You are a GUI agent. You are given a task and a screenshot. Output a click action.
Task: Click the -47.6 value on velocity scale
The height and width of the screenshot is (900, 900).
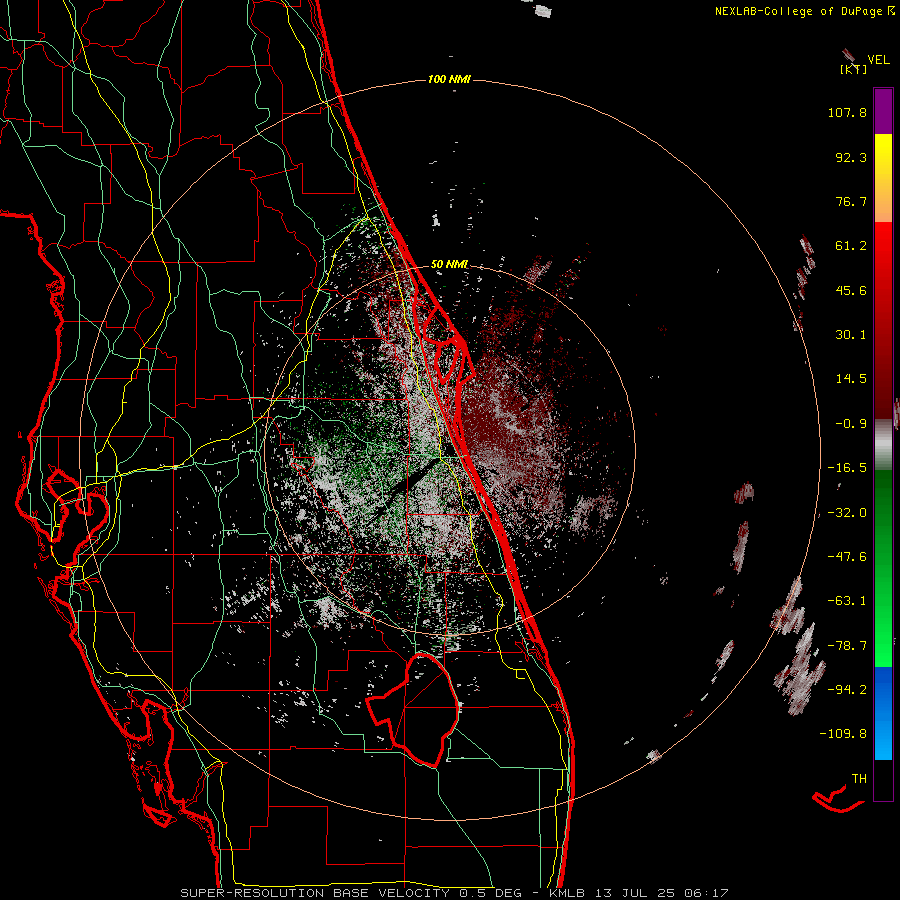(x=847, y=557)
